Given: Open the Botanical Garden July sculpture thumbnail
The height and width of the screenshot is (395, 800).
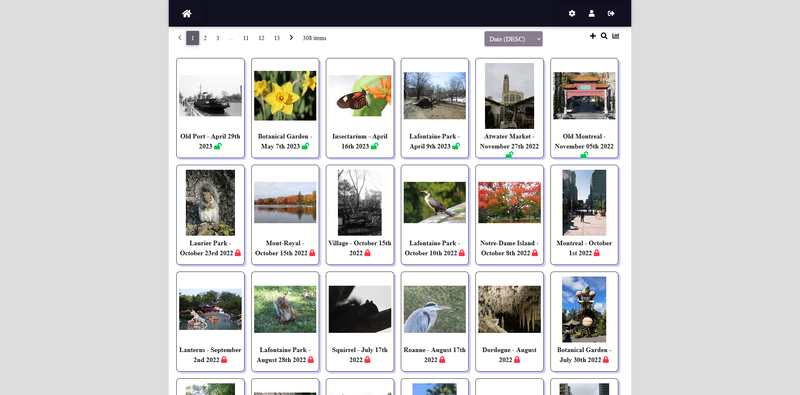Looking at the screenshot, I should click(x=584, y=309).
